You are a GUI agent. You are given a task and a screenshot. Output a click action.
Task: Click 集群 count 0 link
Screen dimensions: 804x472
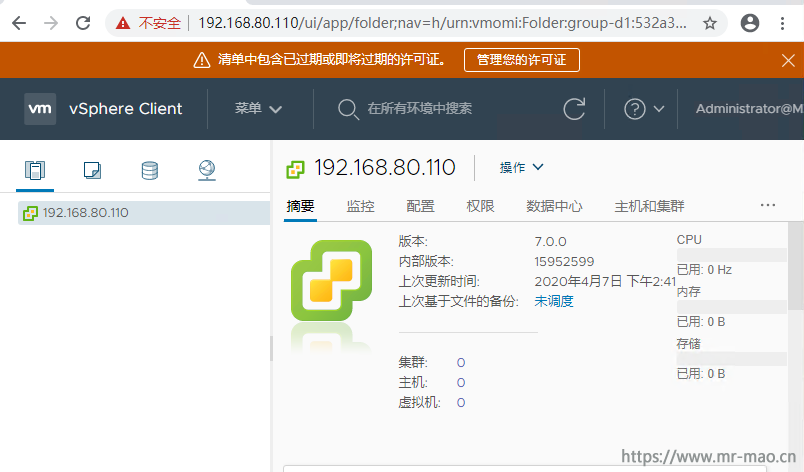461,363
